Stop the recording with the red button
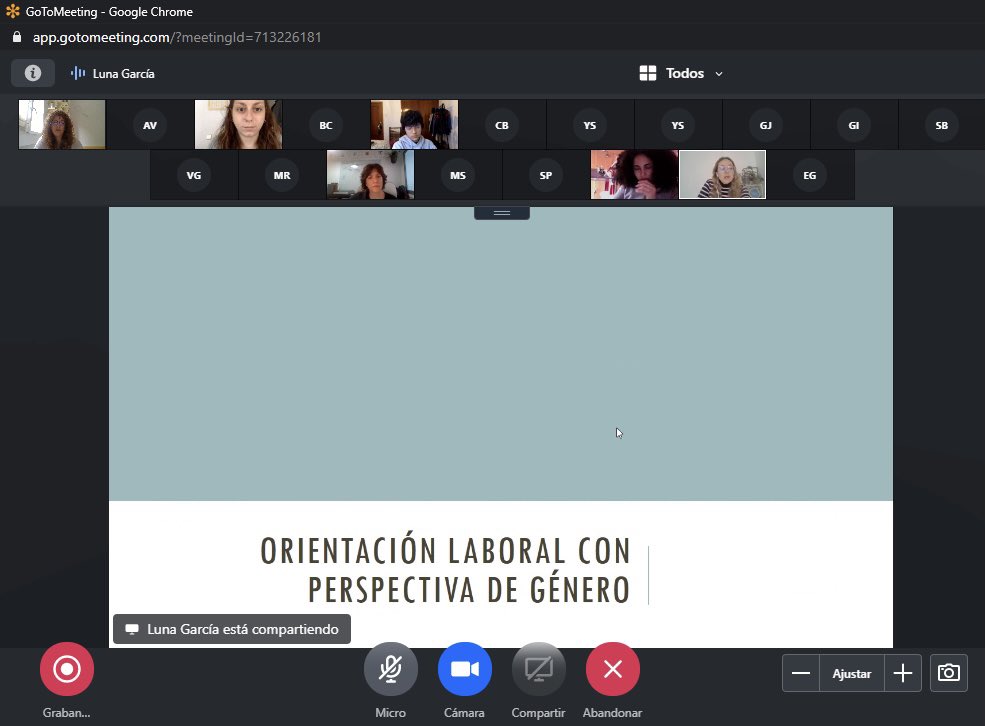 (x=67, y=669)
